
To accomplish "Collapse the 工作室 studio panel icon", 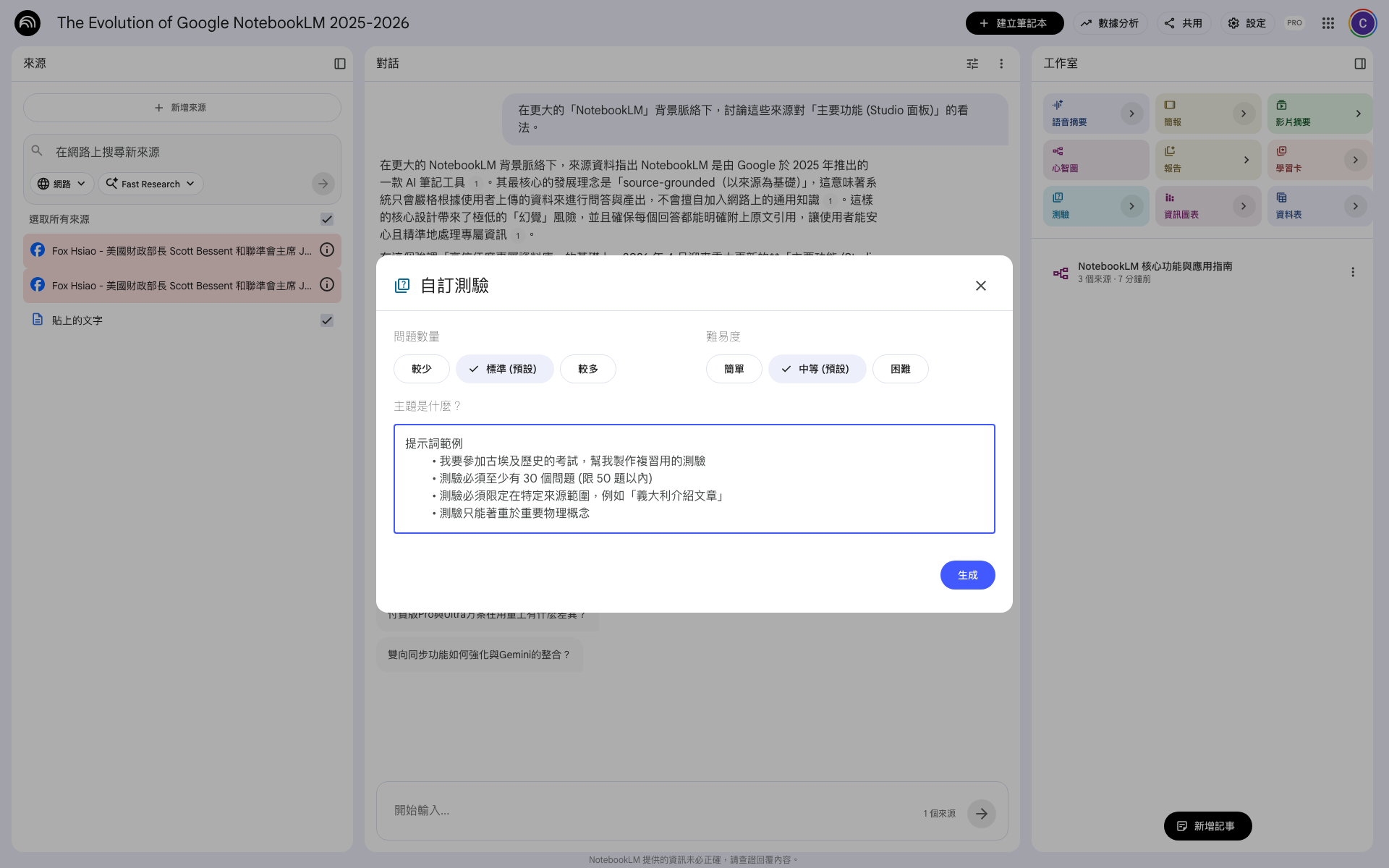I will (x=1360, y=64).
